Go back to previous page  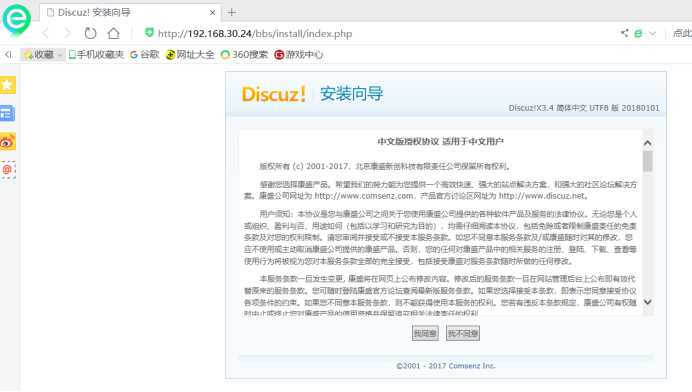tap(45, 33)
